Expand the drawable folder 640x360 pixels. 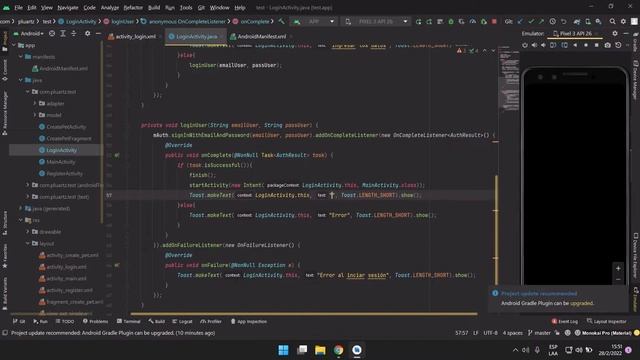28,231
